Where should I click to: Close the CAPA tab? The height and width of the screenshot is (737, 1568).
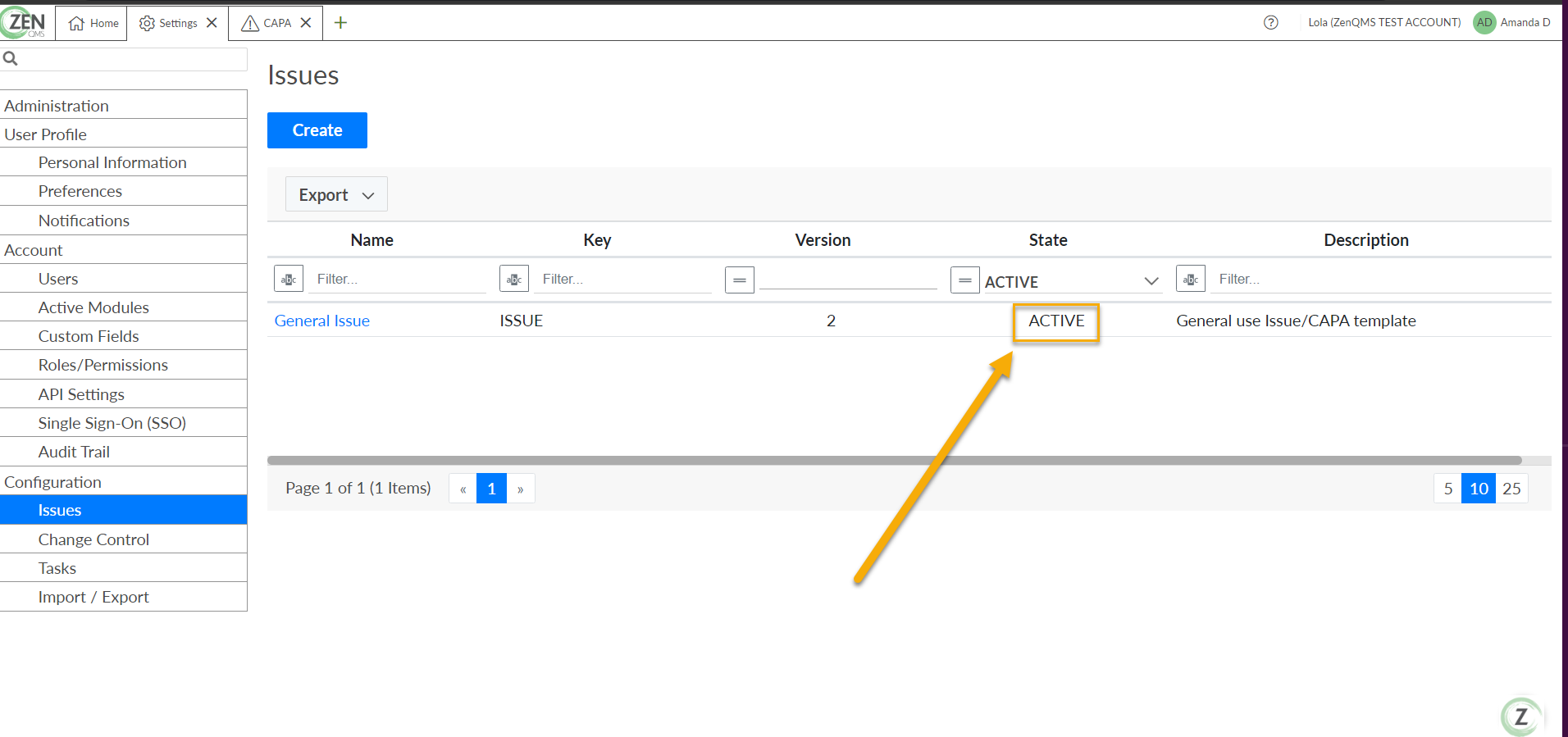[306, 23]
